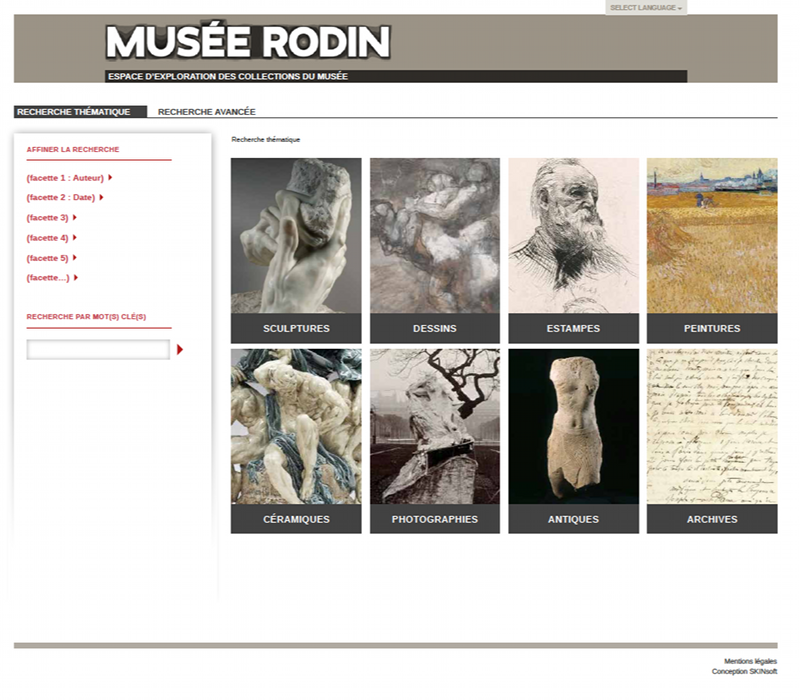Click the ARCHIVES category label

point(712,519)
